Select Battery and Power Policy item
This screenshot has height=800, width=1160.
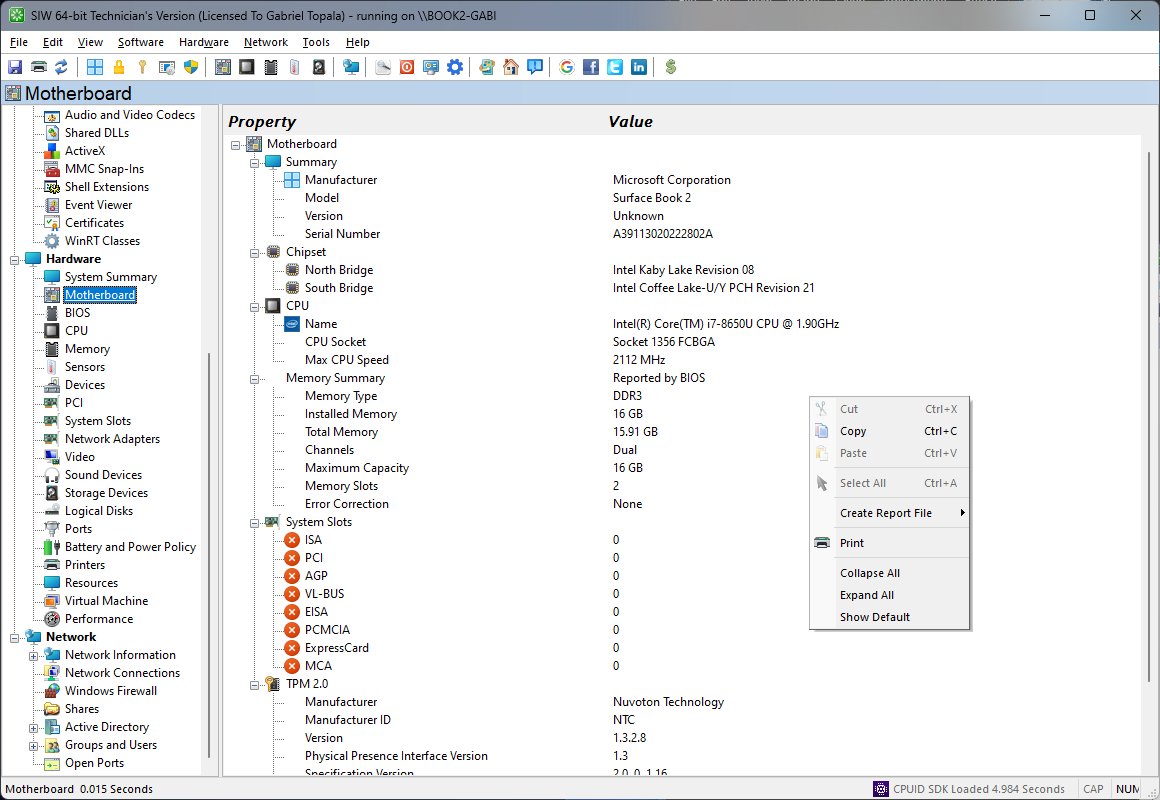point(130,546)
